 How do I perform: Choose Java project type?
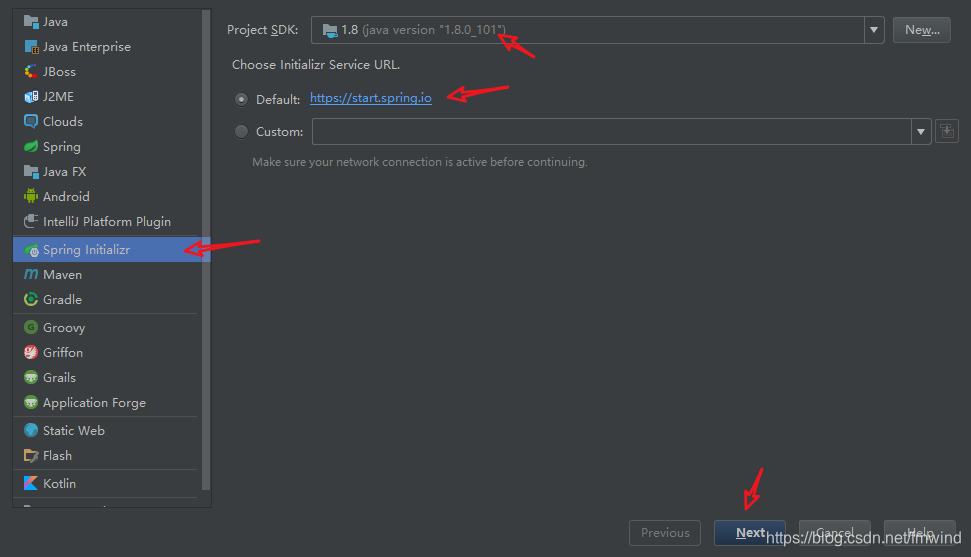(x=105, y=22)
